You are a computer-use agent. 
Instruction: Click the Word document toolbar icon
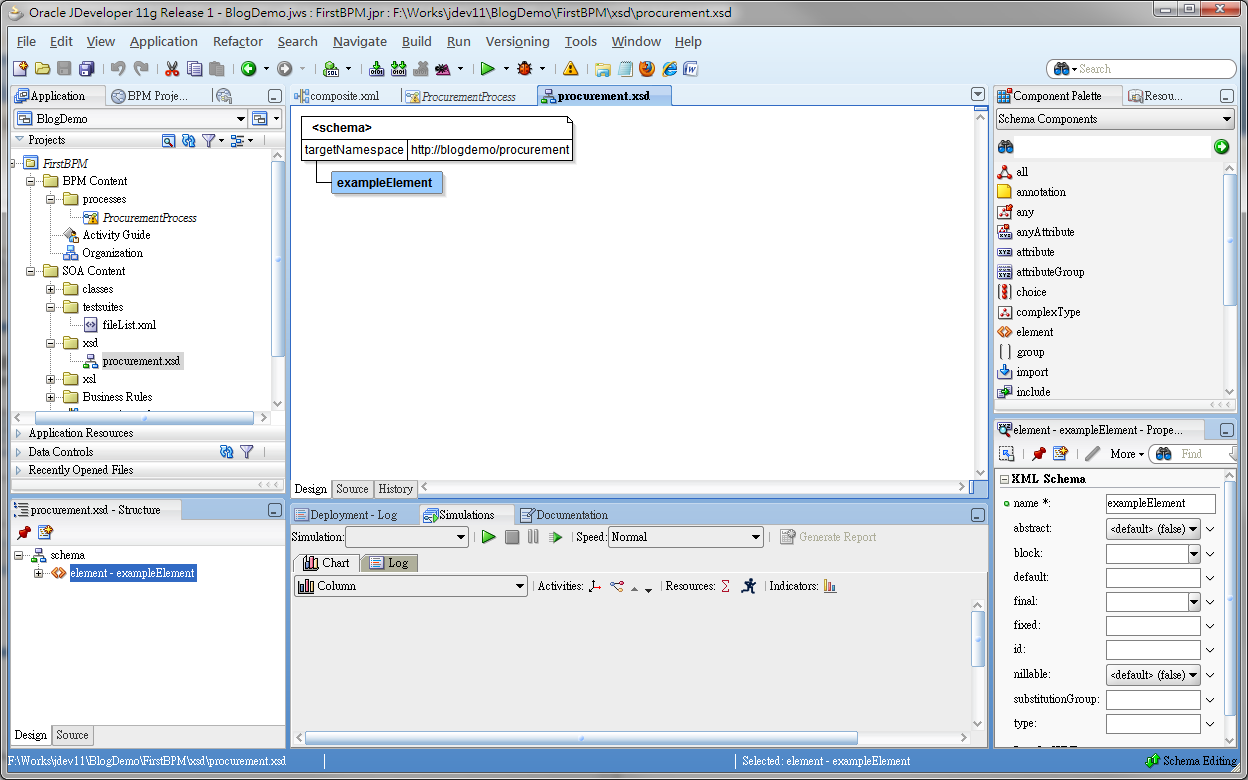(x=690, y=69)
